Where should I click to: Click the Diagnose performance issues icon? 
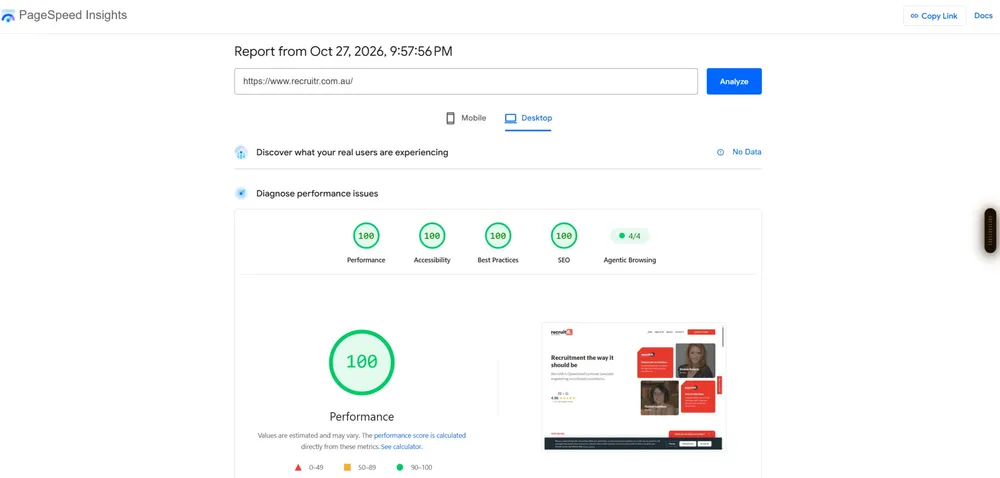pyautogui.click(x=241, y=193)
